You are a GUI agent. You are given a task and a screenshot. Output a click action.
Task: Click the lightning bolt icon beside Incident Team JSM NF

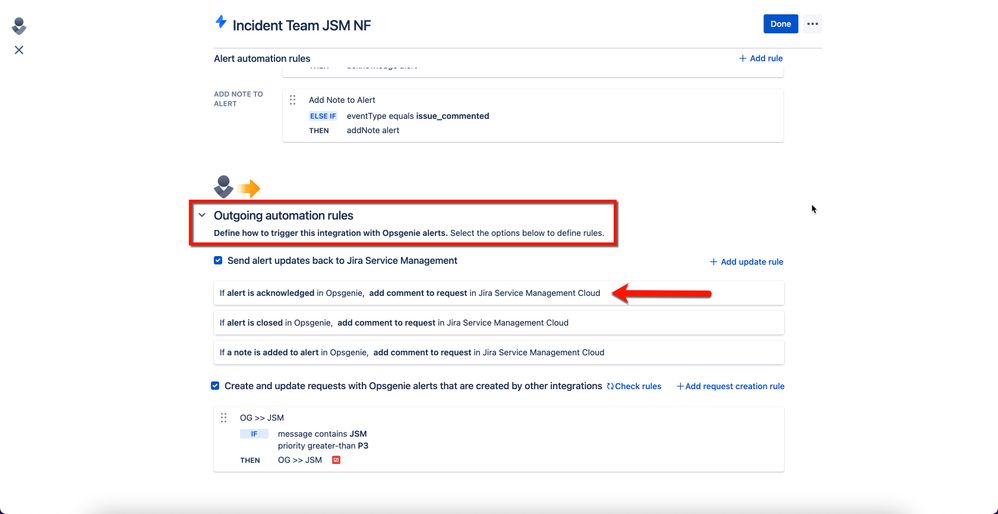221,22
